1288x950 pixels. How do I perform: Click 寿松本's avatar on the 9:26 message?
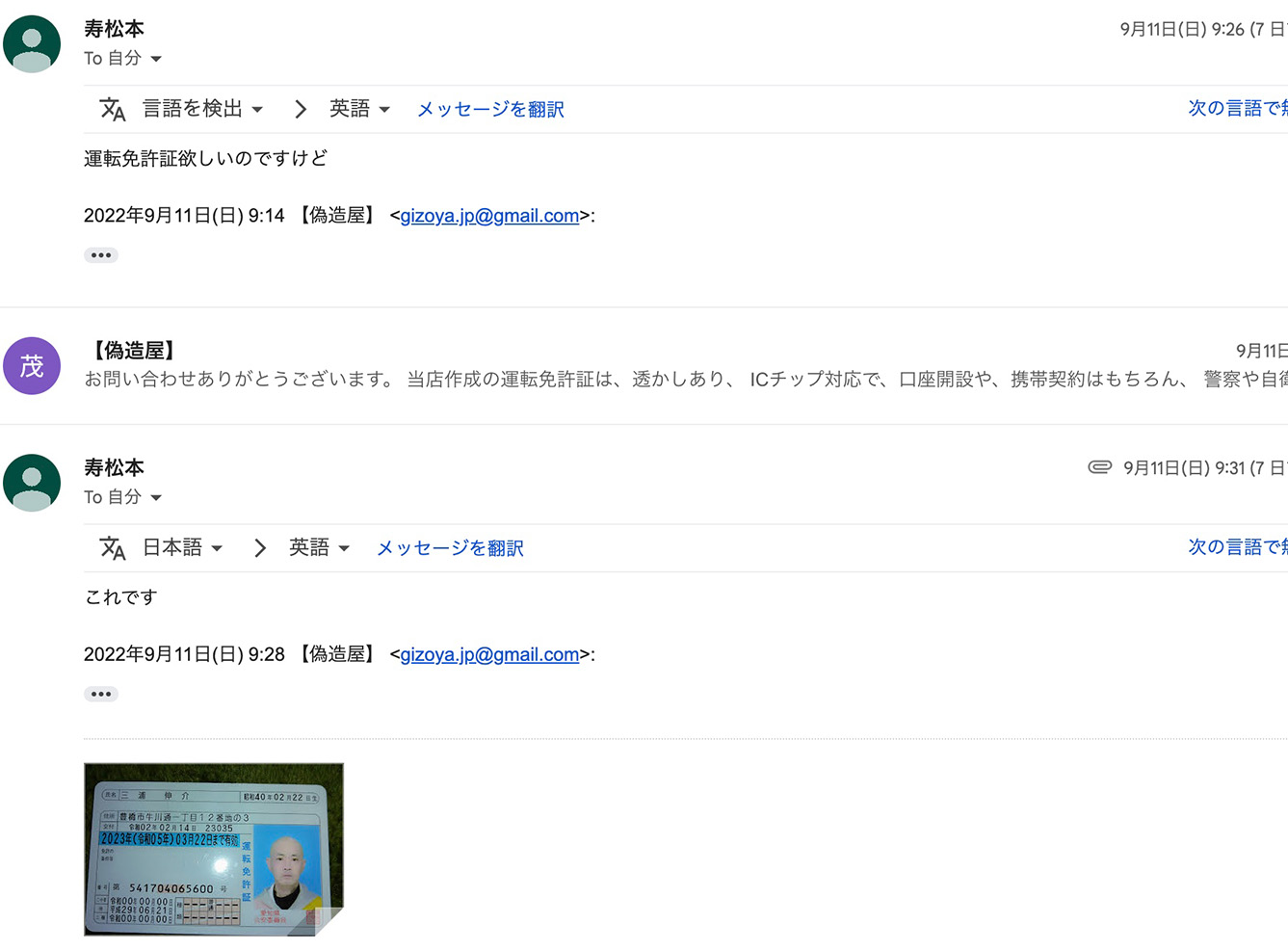click(x=32, y=44)
